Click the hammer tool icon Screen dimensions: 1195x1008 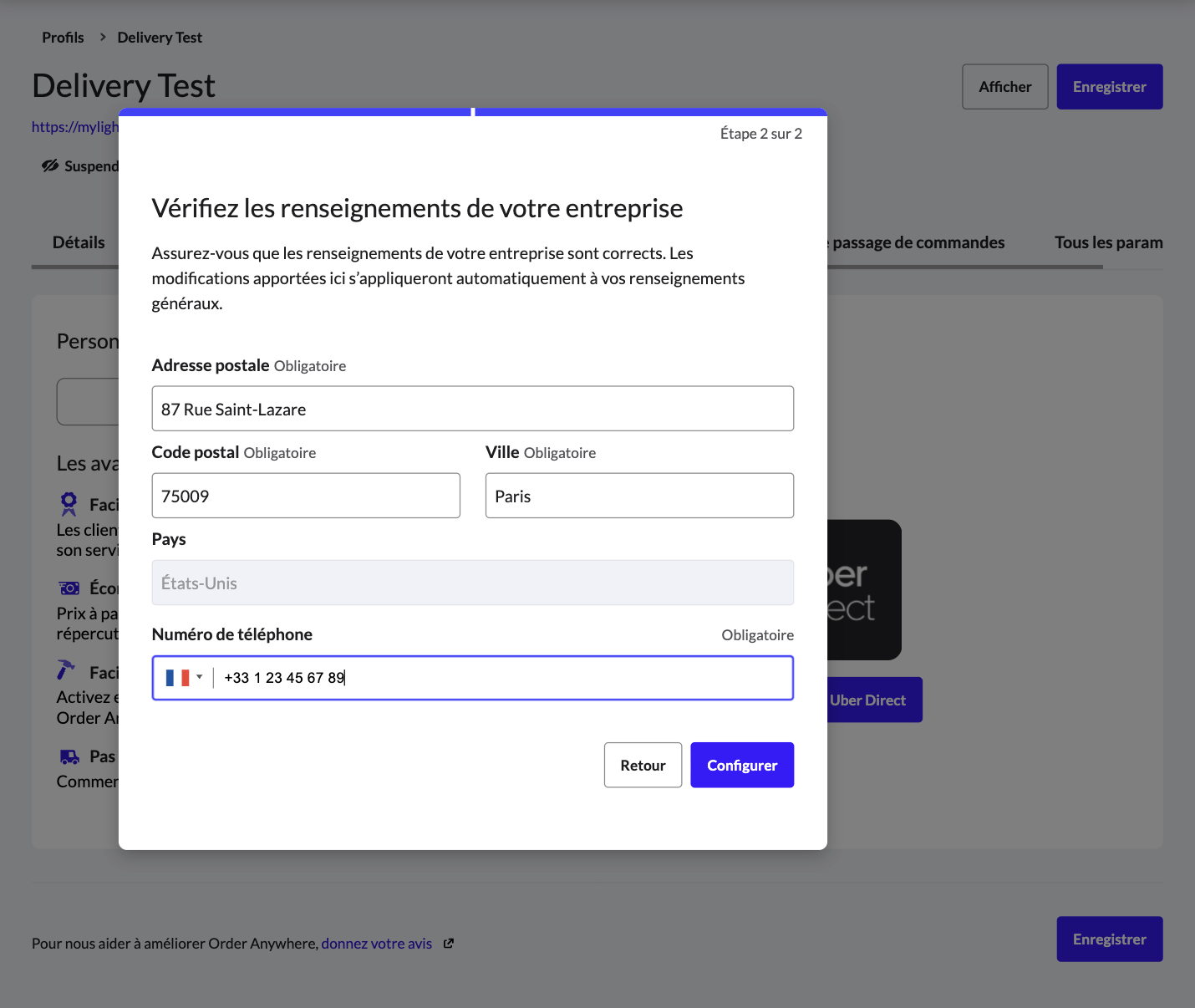(x=66, y=670)
